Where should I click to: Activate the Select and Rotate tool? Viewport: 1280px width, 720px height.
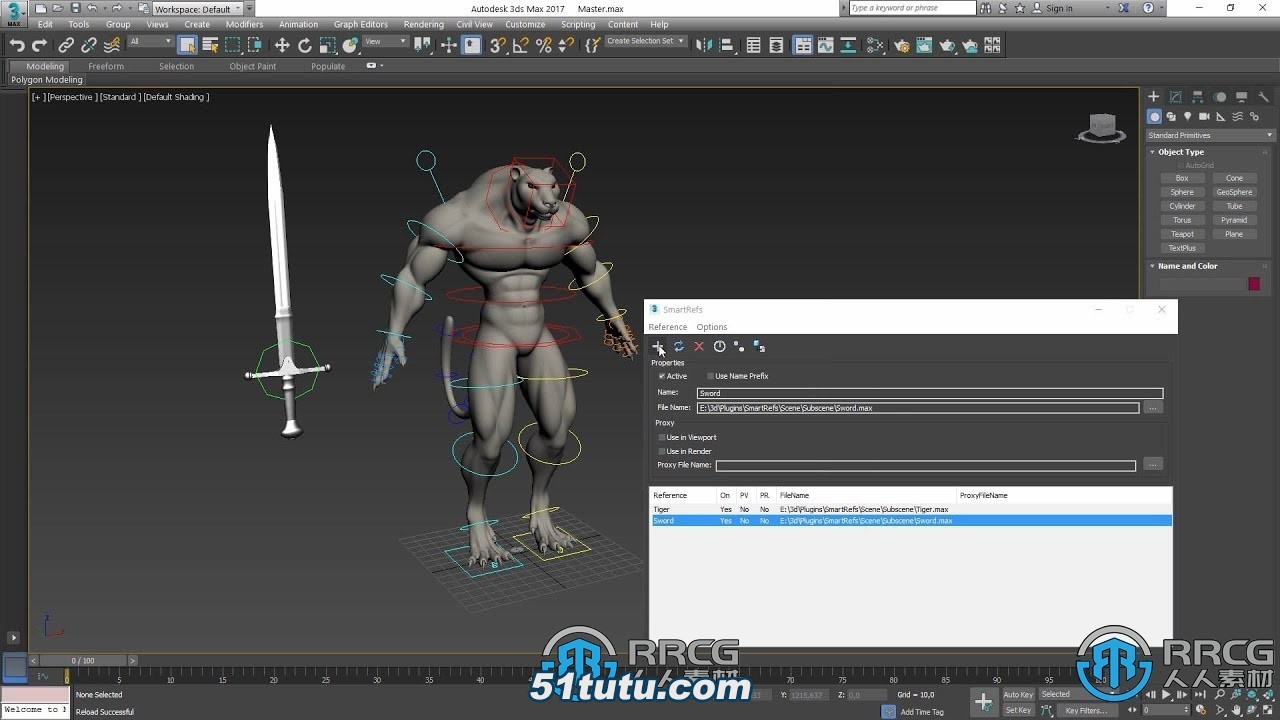(305, 45)
